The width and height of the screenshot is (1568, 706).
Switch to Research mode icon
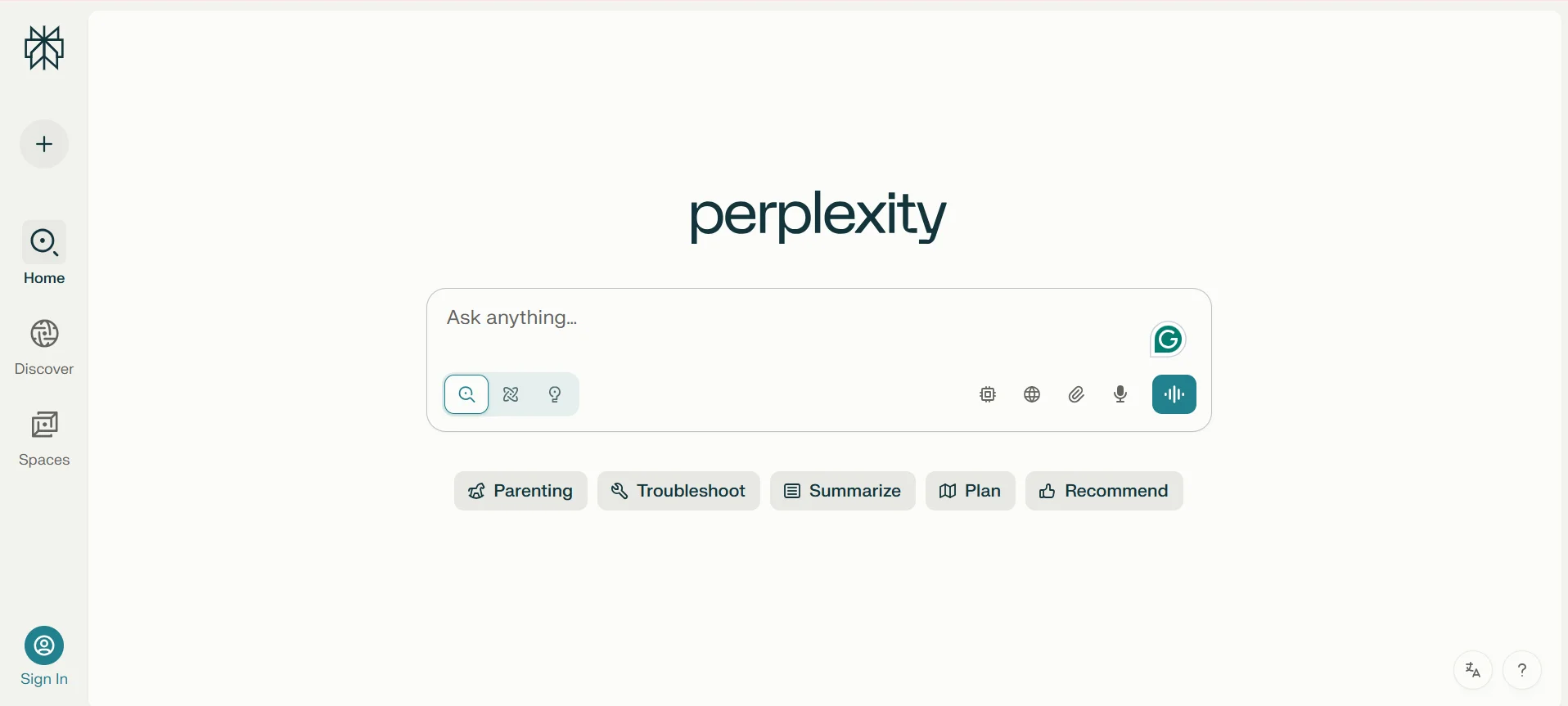[511, 394]
